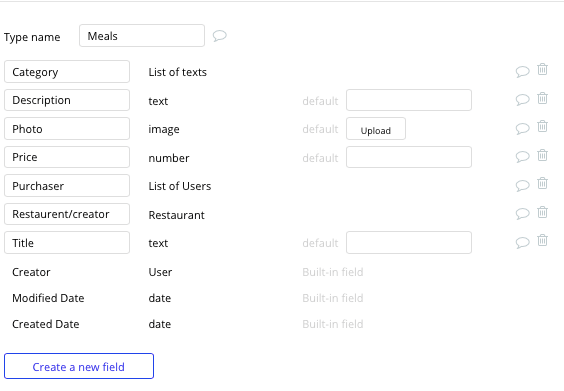This screenshot has height=391, width=564.
Task: Click the Photo field name box
Action: click(x=67, y=129)
